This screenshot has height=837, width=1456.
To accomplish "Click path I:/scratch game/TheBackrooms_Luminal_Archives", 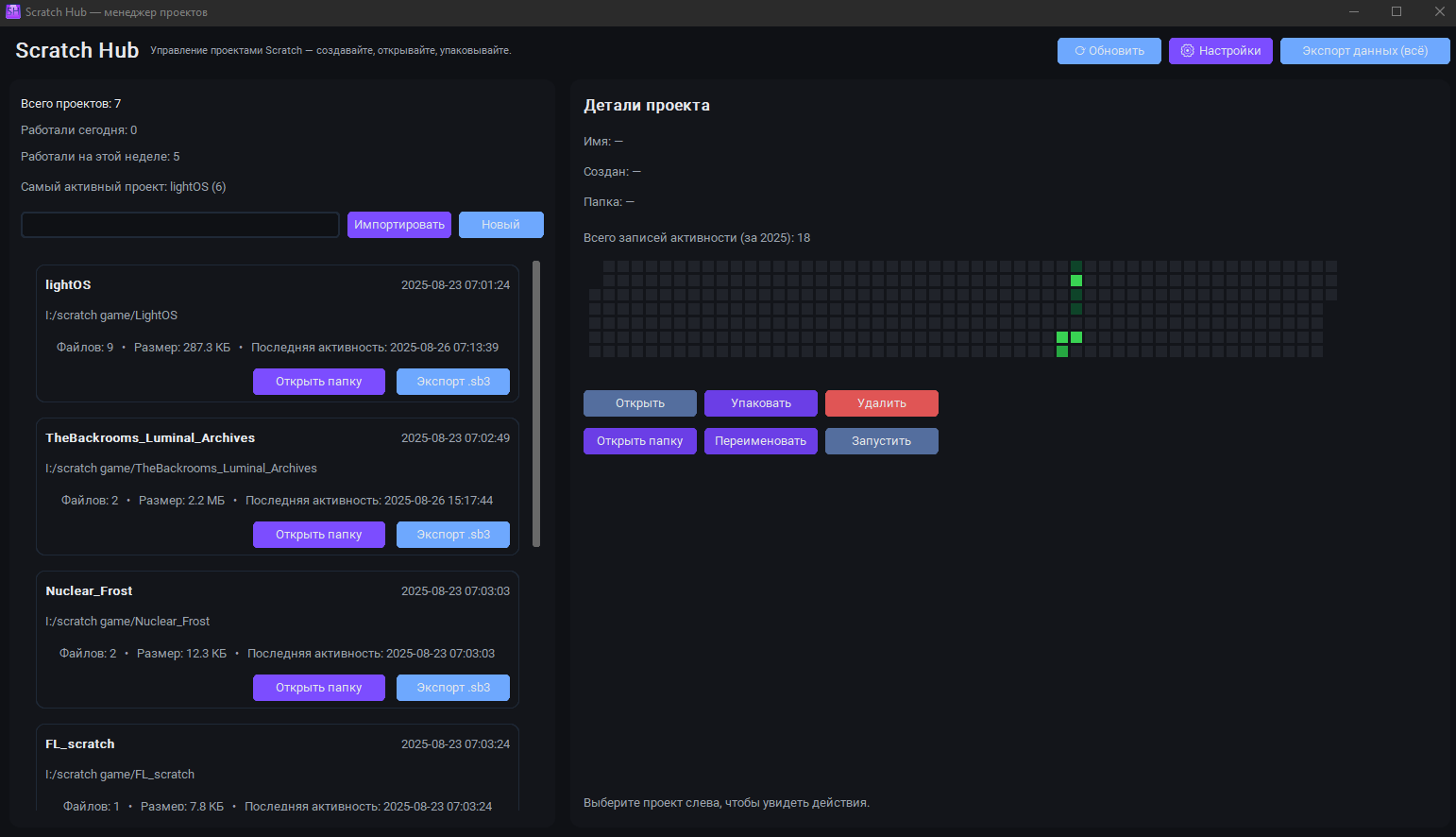I will pos(181,469).
